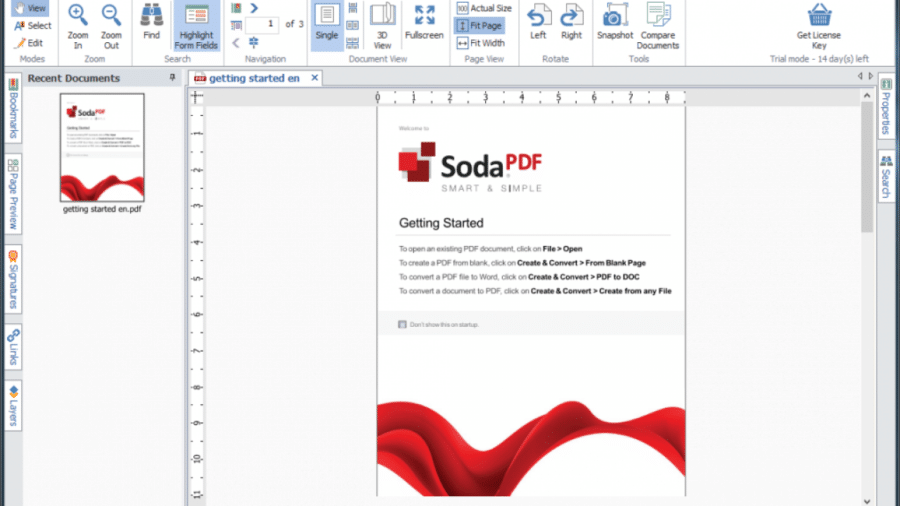Click the Zoom Out tool
Viewport: 900px width, 506px height.
pos(111,26)
